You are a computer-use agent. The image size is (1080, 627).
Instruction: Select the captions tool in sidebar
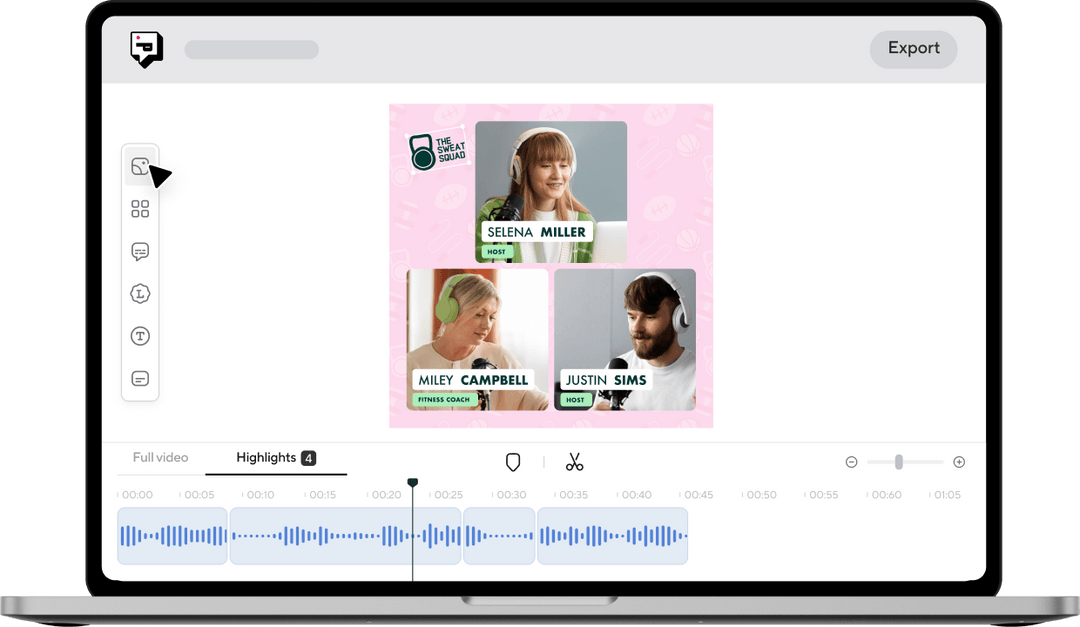pyautogui.click(x=140, y=251)
